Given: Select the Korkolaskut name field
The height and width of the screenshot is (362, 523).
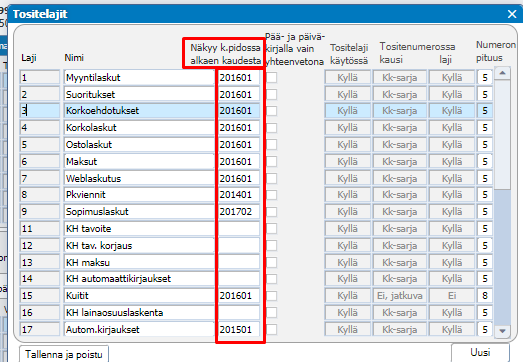Looking at the screenshot, I should (x=139, y=128).
